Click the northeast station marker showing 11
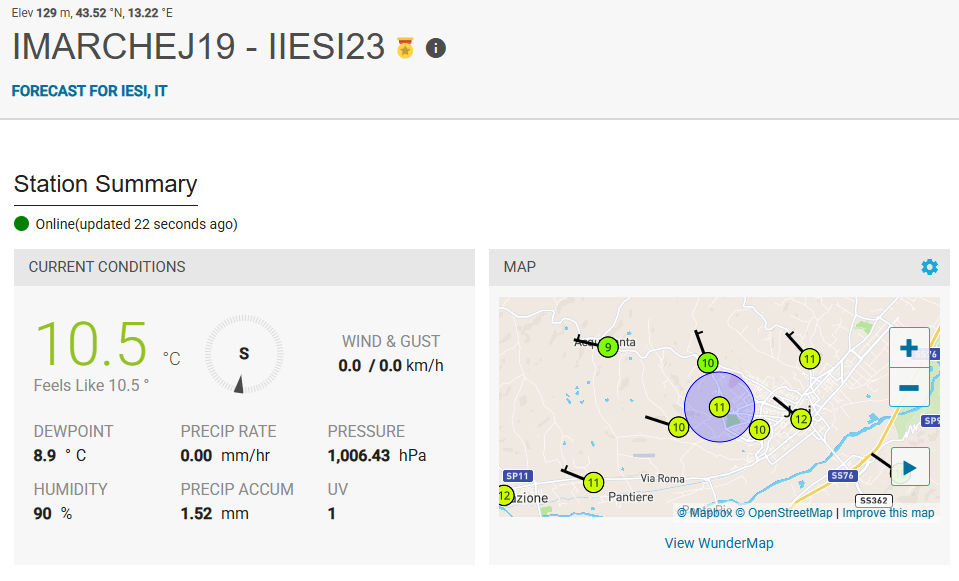The height and width of the screenshot is (581, 959). pyautogui.click(x=810, y=359)
